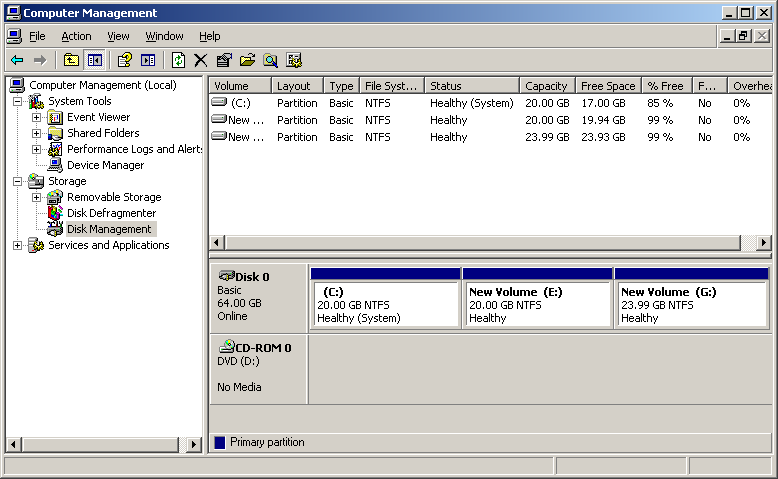Image resolution: width=778 pixels, height=479 pixels.
Task: Sort by the Free Space column header
Action: click(x=608, y=86)
